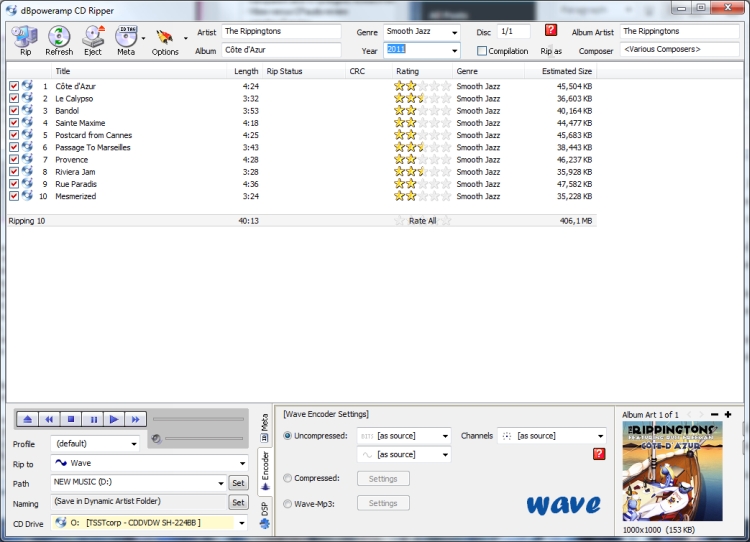Click the Rate All stars
This screenshot has height=542, width=750.
[x=422, y=221]
